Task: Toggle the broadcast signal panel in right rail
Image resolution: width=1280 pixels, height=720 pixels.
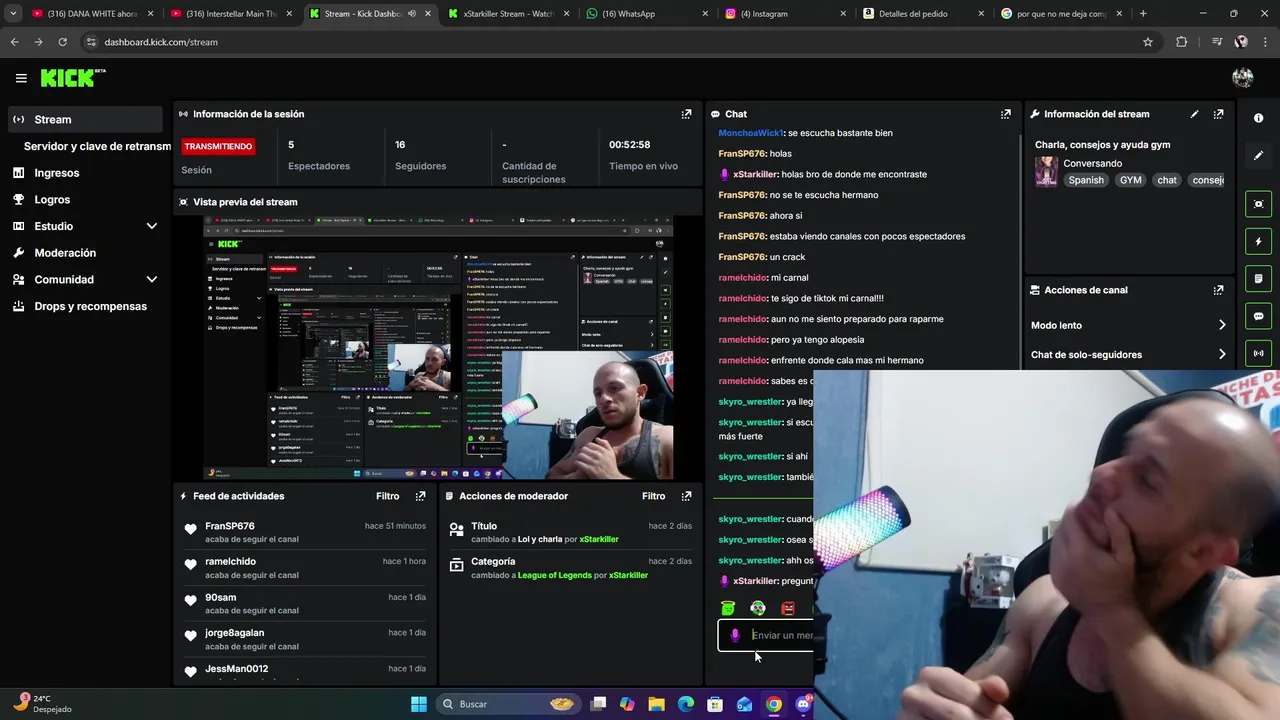Action: [1258, 353]
